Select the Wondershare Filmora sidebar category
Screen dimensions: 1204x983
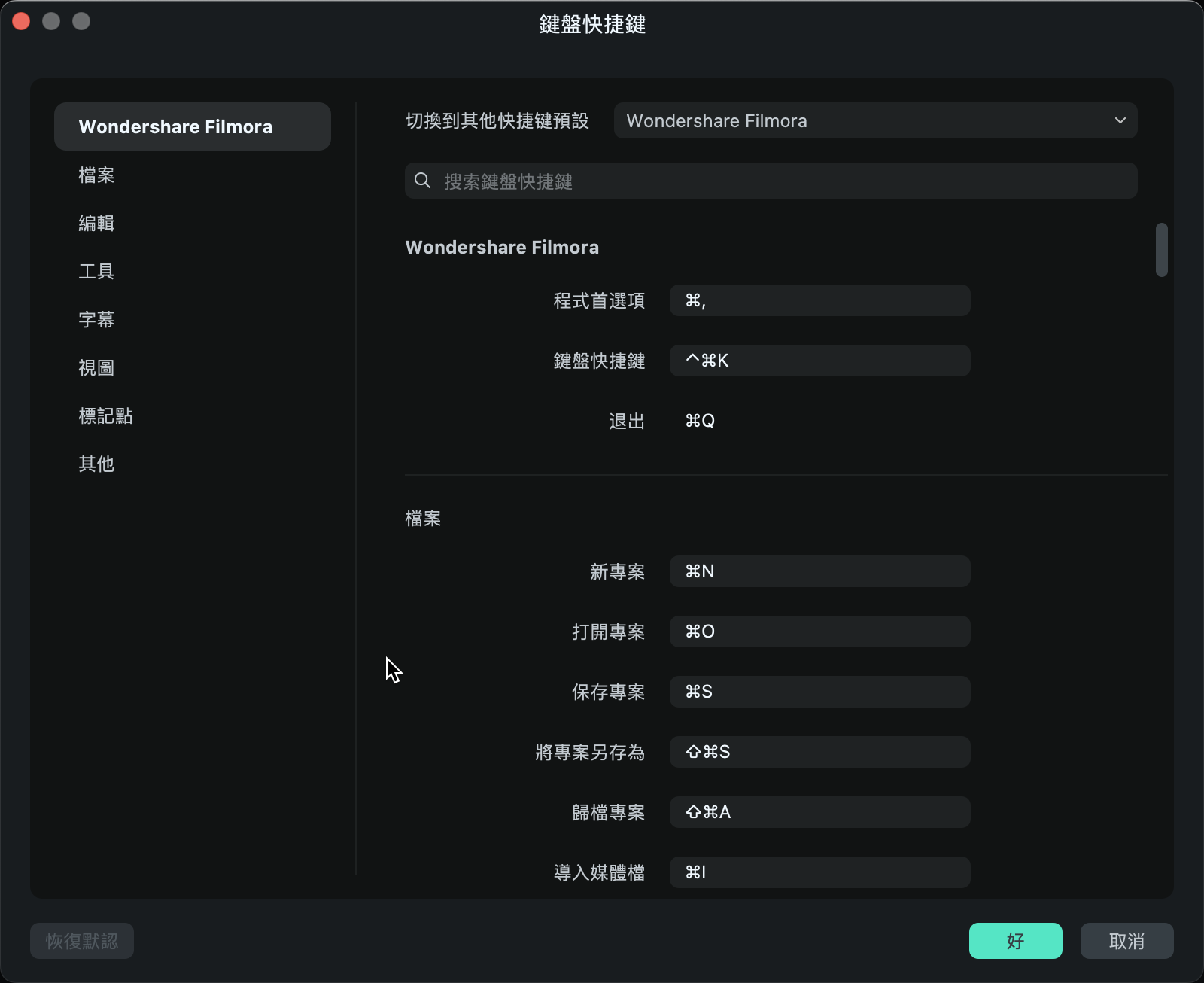click(x=193, y=126)
